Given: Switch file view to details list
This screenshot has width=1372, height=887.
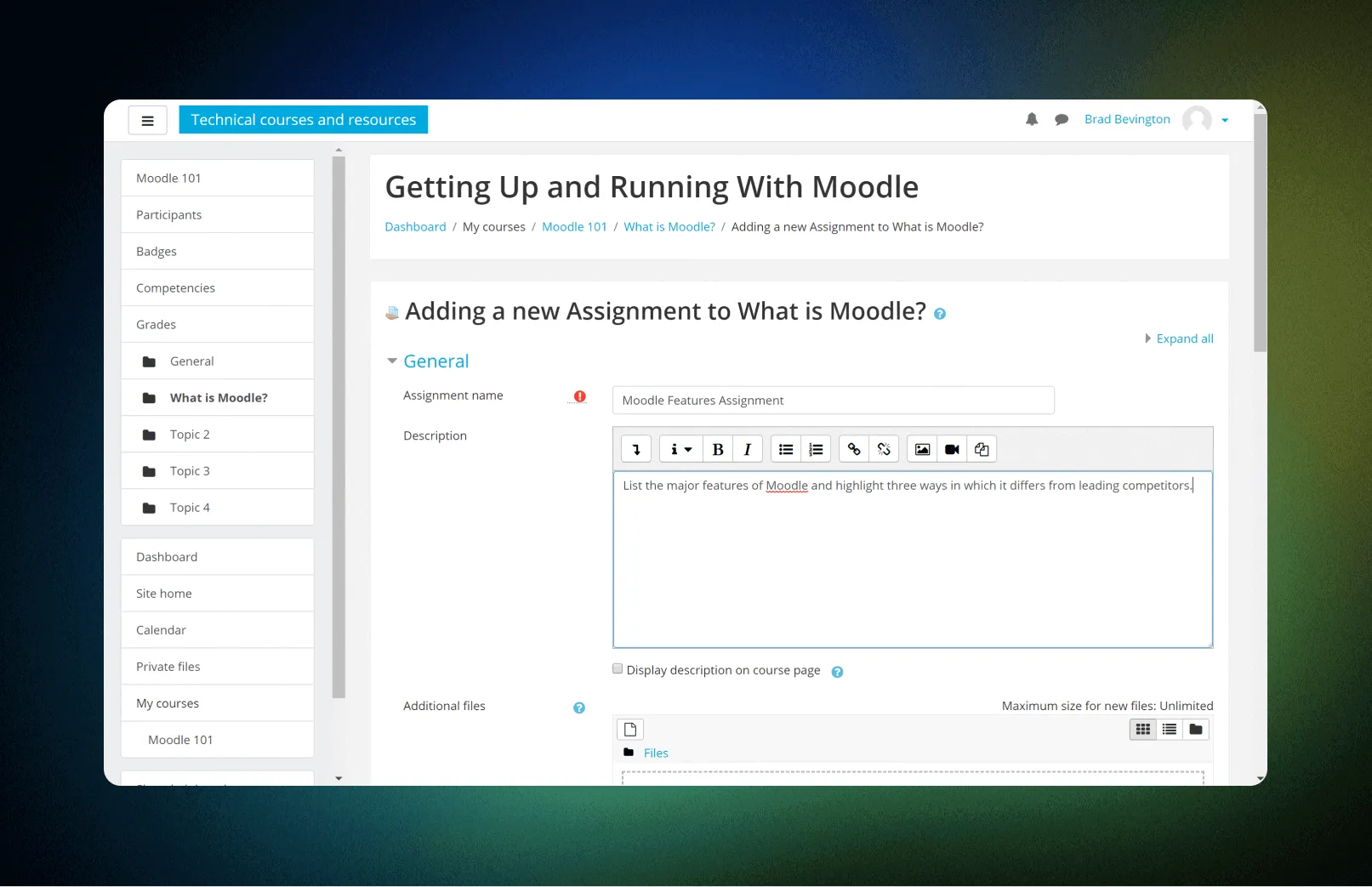Looking at the screenshot, I should tap(1170, 730).
